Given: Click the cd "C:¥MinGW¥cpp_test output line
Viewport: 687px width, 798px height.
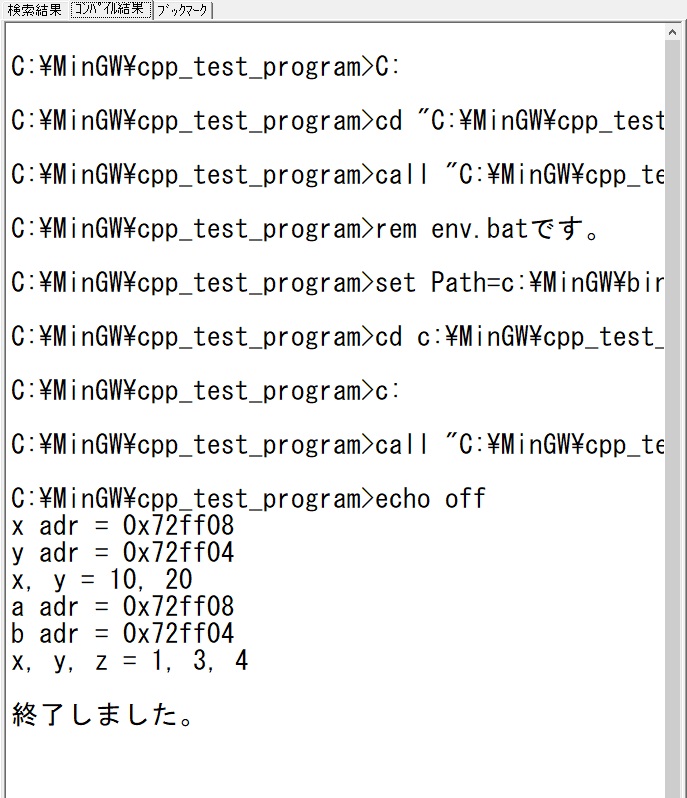Looking at the screenshot, I should (x=338, y=122).
